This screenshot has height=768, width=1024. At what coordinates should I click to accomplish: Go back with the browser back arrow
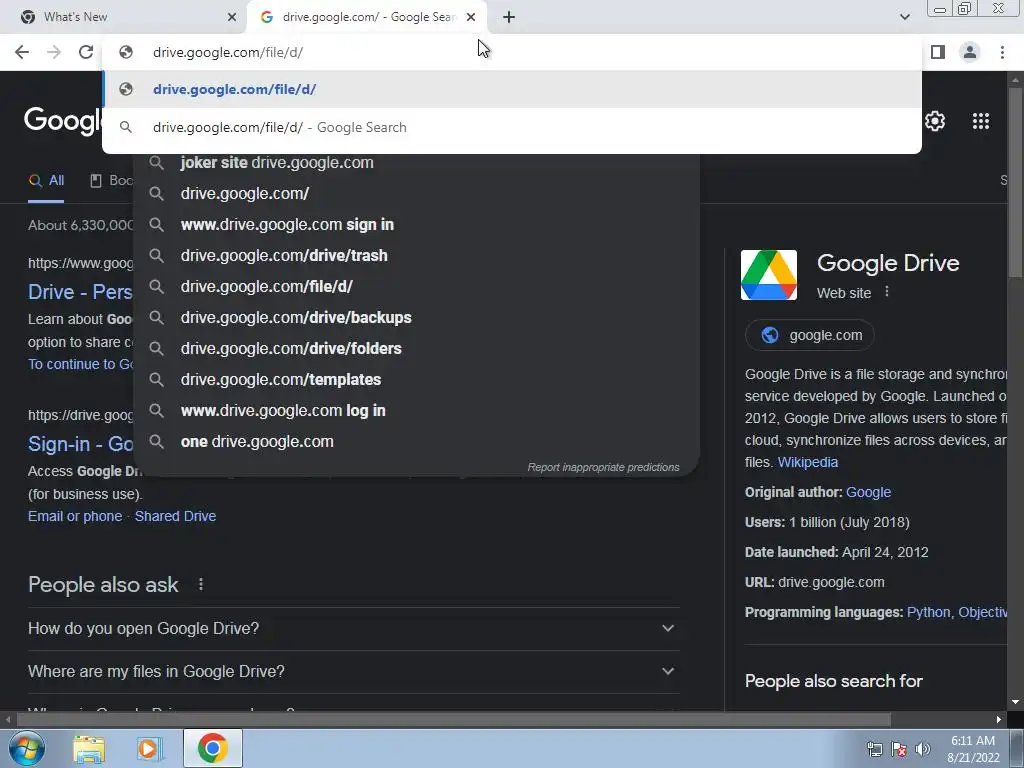click(22, 52)
